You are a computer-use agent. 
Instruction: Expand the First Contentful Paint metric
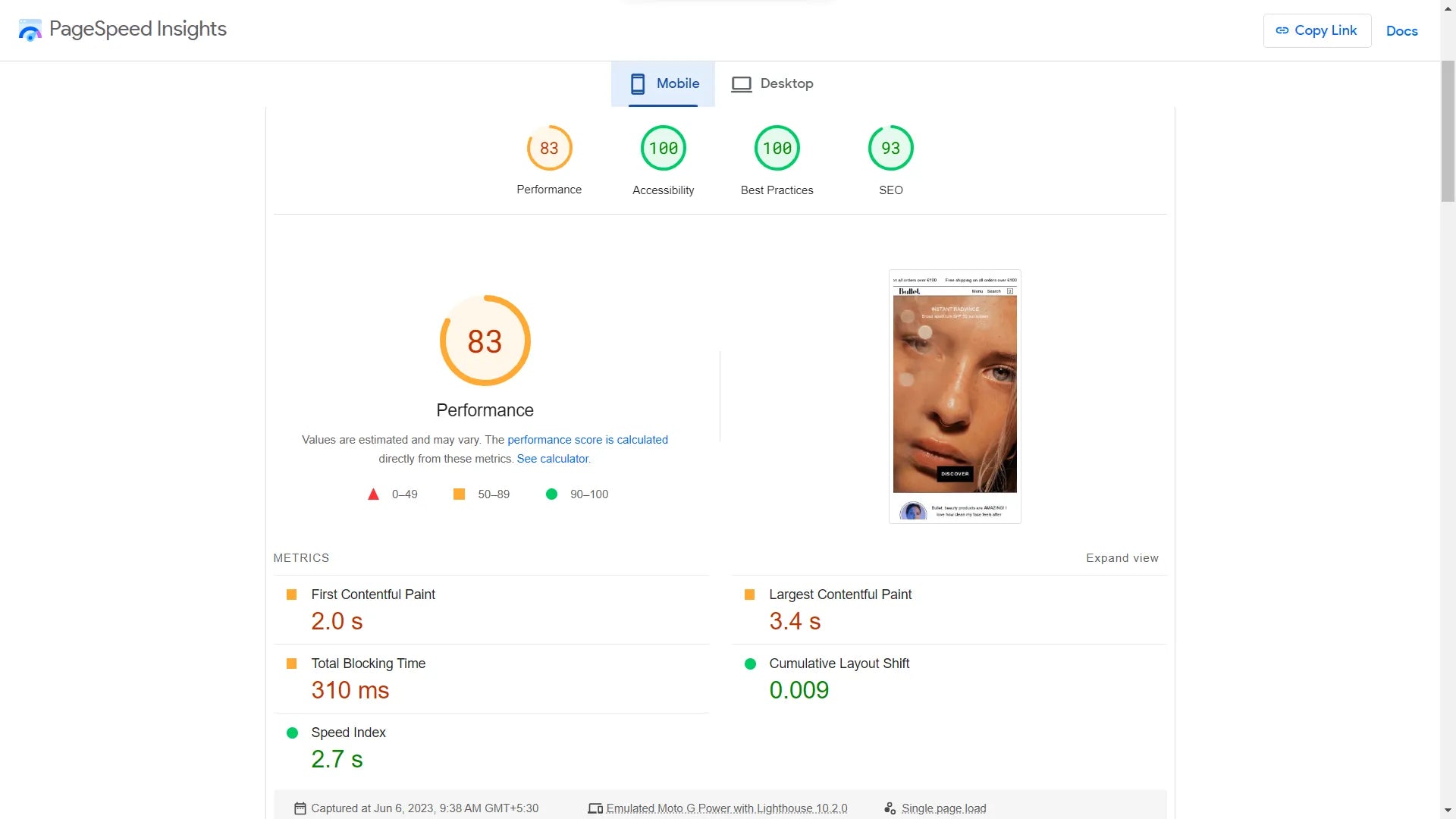(373, 595)
